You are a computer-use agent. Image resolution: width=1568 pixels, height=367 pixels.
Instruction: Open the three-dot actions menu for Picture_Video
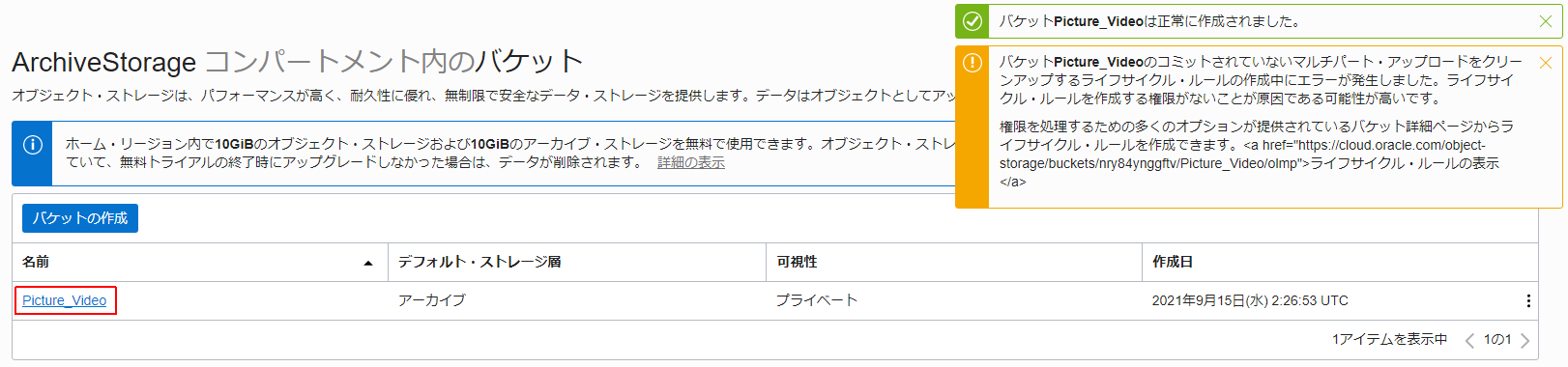point(1528,300)
